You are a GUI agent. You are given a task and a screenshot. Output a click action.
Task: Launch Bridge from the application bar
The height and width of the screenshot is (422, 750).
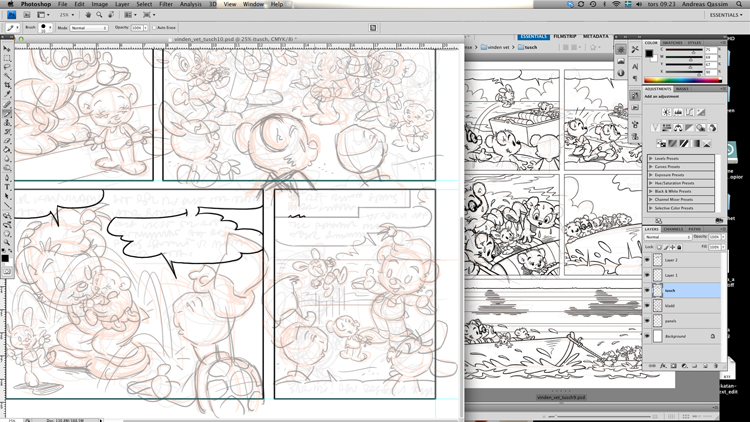click(x=27, y=15)
